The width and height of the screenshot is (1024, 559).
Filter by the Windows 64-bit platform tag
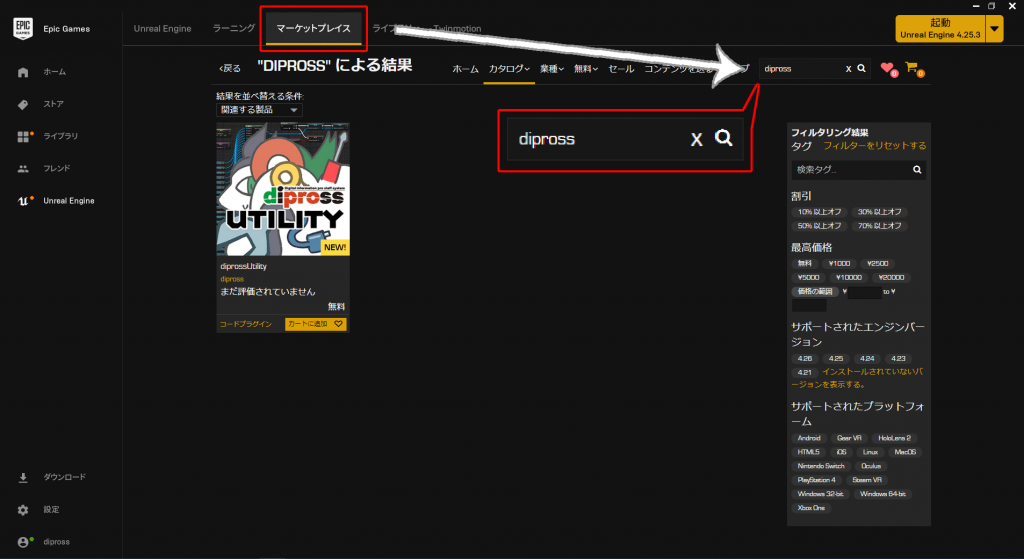click(x=883, y=494)
